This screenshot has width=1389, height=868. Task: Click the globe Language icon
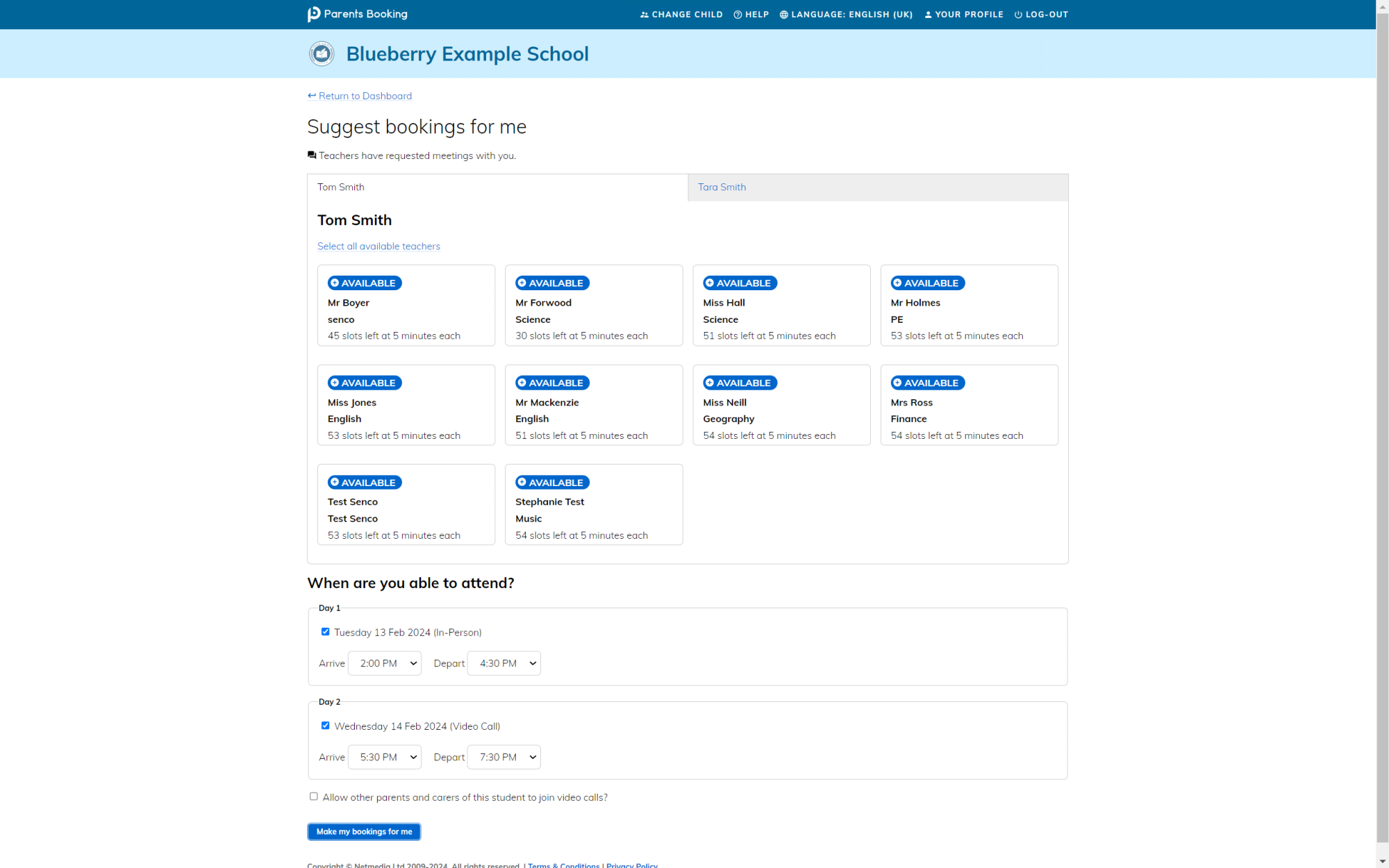click(783, 14)
